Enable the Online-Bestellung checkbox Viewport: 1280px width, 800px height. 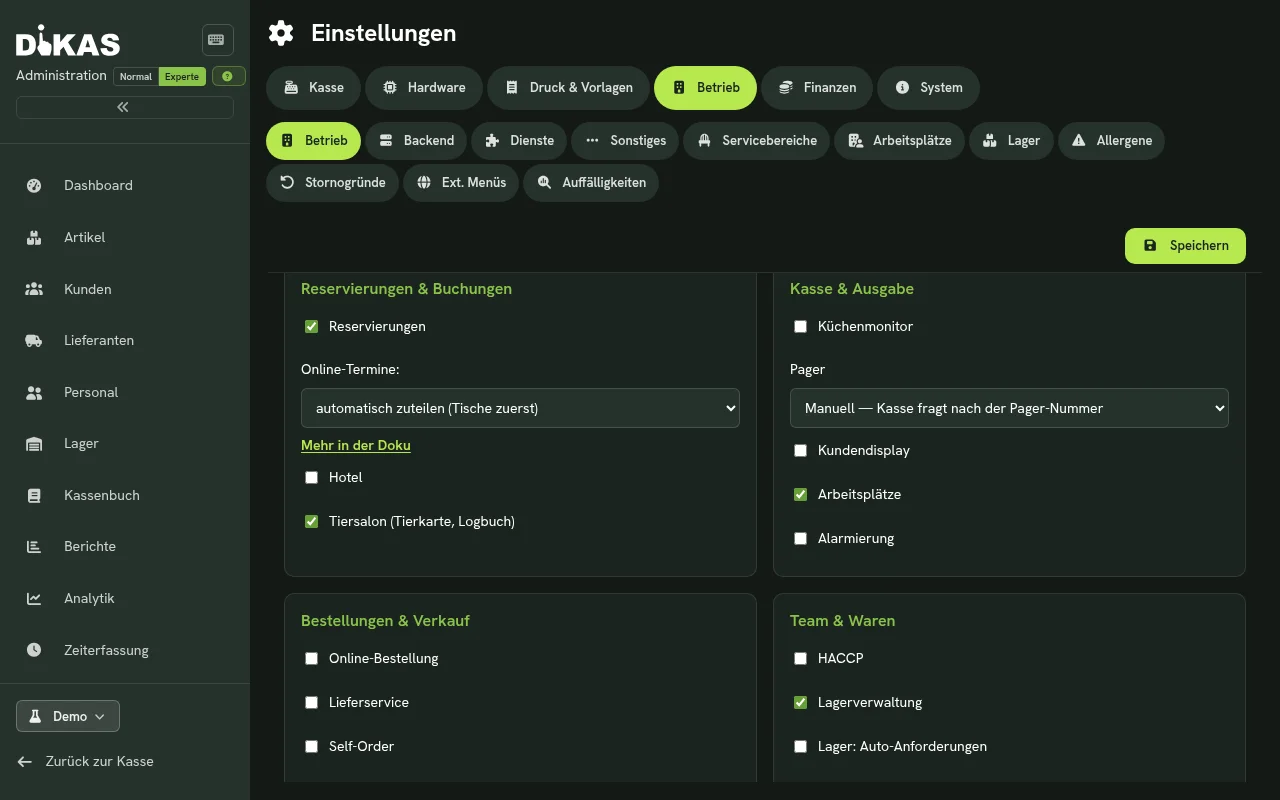click(311, 658)
